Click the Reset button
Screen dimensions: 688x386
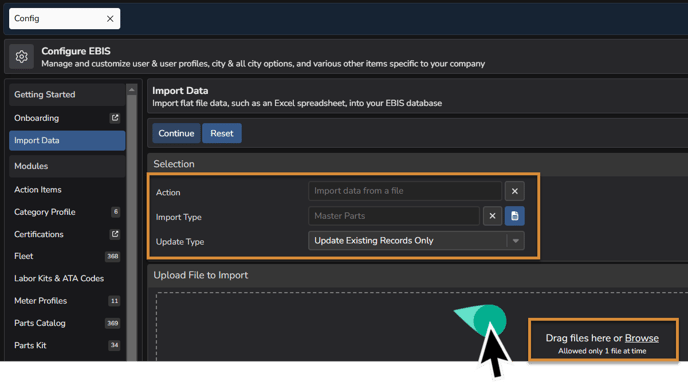tap(222, 133)
